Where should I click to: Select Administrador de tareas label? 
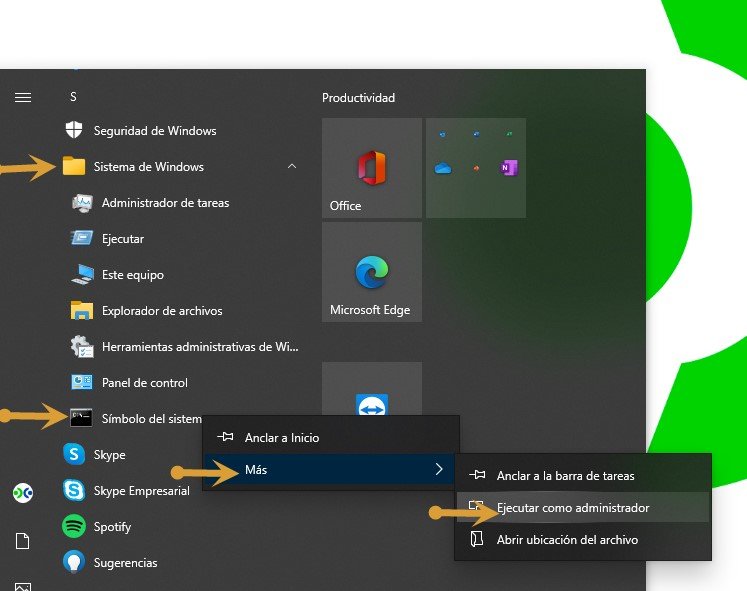point(165,203)
